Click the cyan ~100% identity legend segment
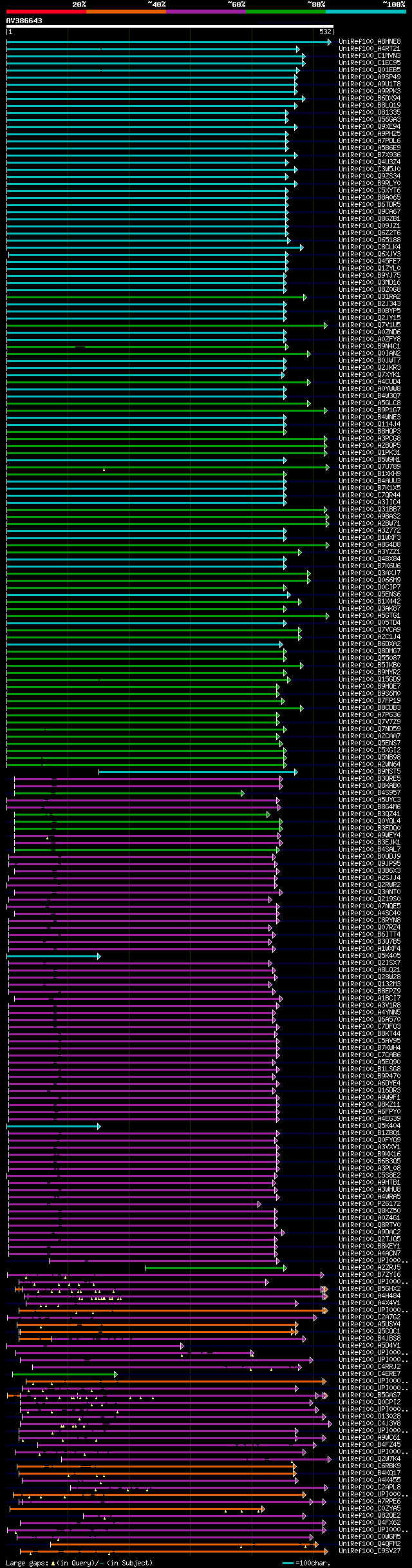This screenshot has height=1568, width=412. pos(366,11)
